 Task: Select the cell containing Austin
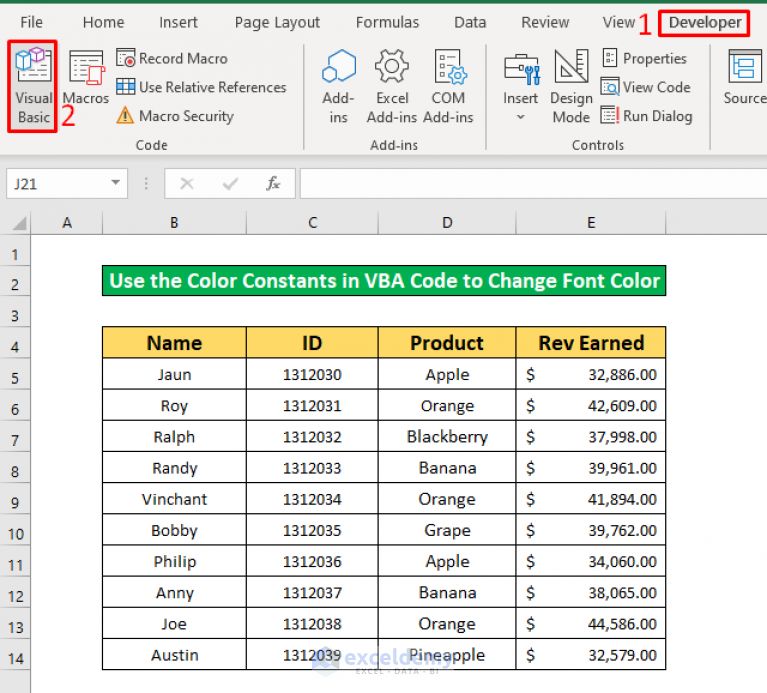pos(174,654)
